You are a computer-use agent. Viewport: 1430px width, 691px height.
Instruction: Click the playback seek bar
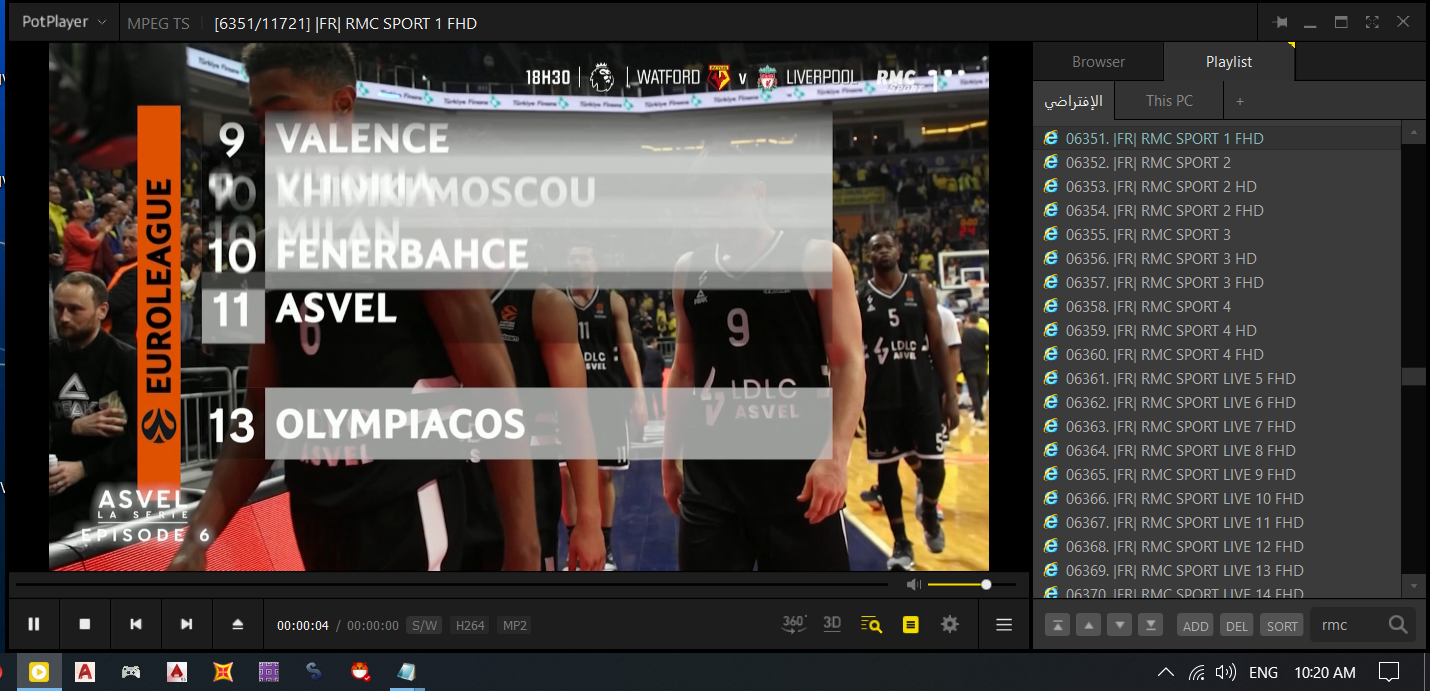tap(450, 584)
